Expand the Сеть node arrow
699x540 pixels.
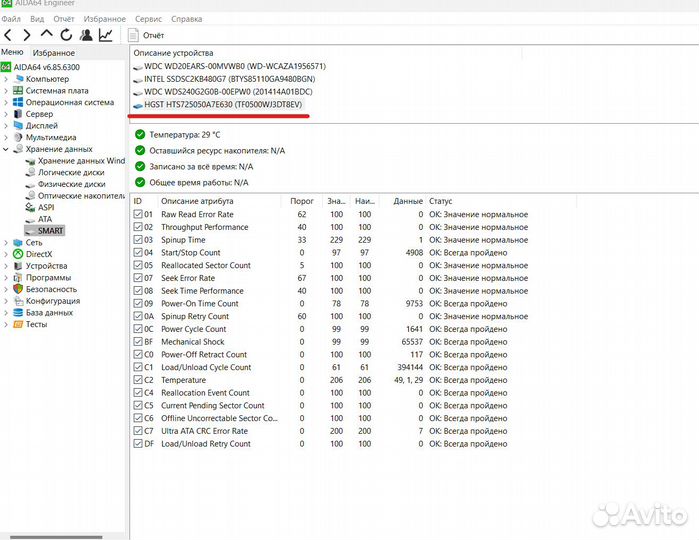(6, 243)
